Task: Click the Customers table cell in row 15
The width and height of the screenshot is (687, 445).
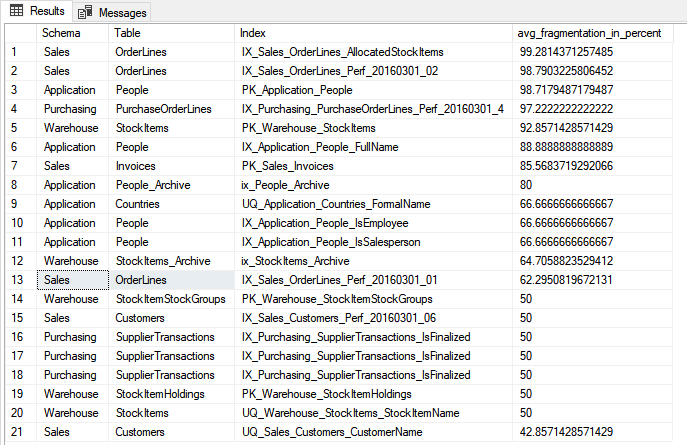Action: pos(171,318)
